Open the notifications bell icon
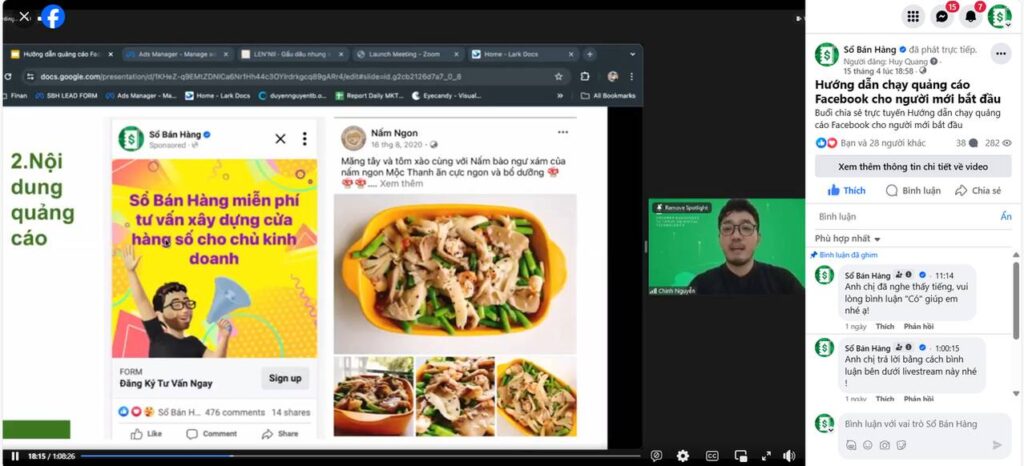The height and width of the screenshot is (466, 1024). (x=970, y=16)
